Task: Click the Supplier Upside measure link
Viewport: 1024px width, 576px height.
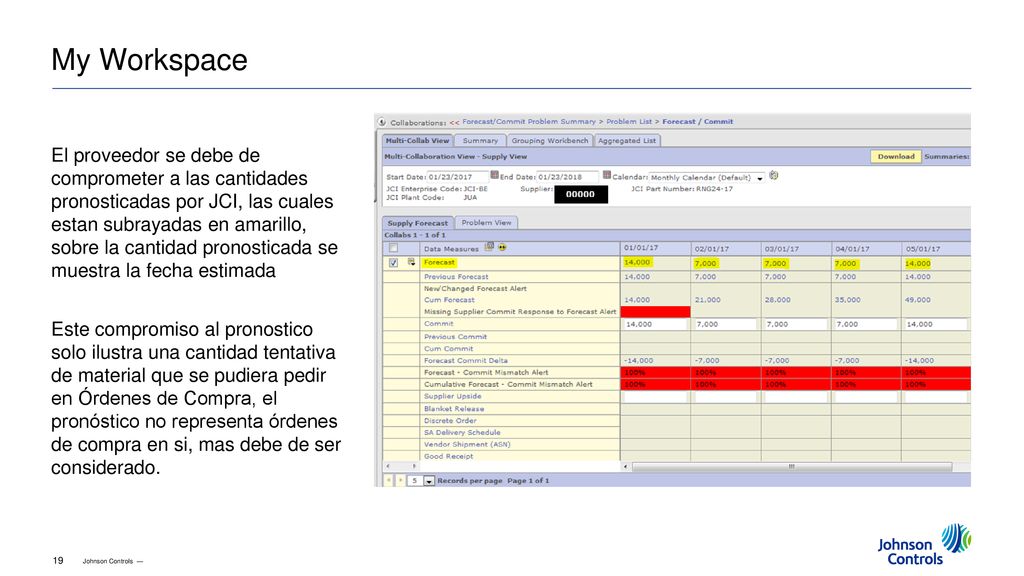Action: [x=453, y=396]
